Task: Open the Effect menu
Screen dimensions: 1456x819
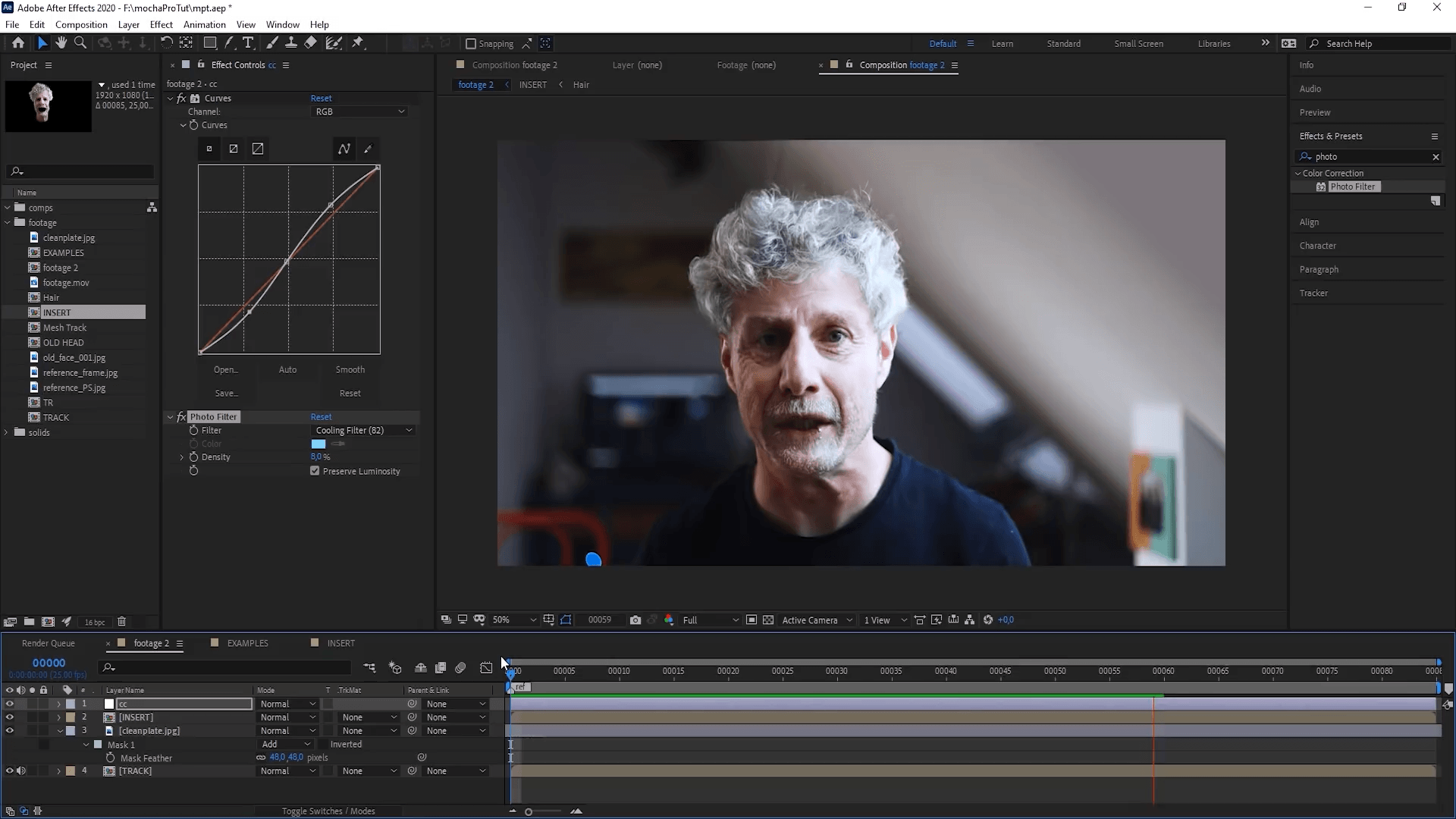Action: (162, 24)
